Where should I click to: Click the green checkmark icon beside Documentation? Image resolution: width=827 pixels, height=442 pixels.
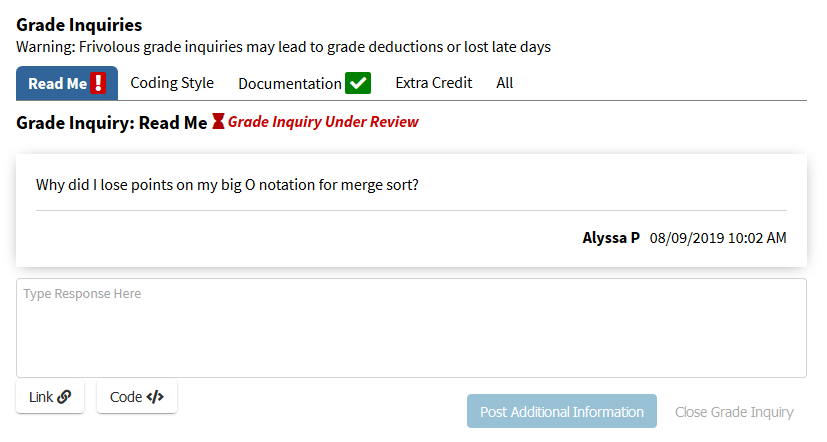click(358, 83)
